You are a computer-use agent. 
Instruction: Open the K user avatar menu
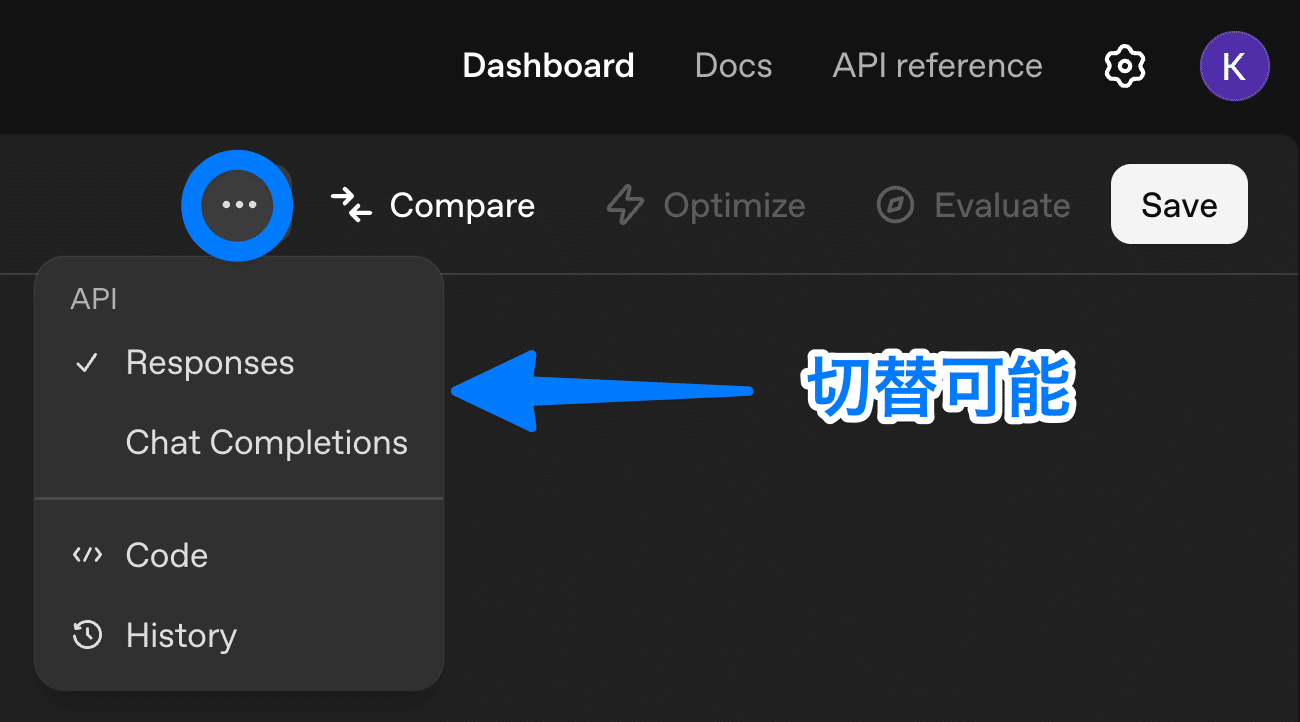coord(1234,66)
